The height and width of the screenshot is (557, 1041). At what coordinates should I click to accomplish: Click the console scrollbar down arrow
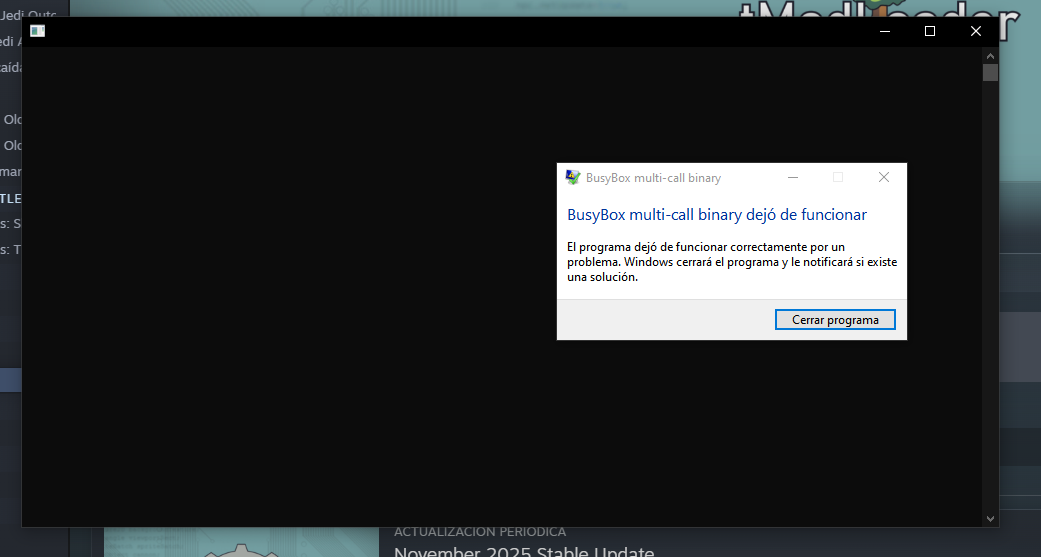pyautogui.click(x=990, y=518)
